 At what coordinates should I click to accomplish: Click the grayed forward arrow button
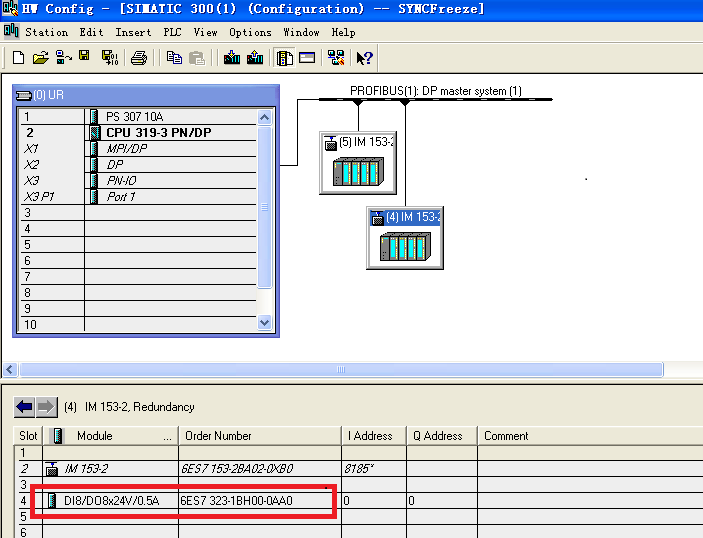tap(46, 407)
